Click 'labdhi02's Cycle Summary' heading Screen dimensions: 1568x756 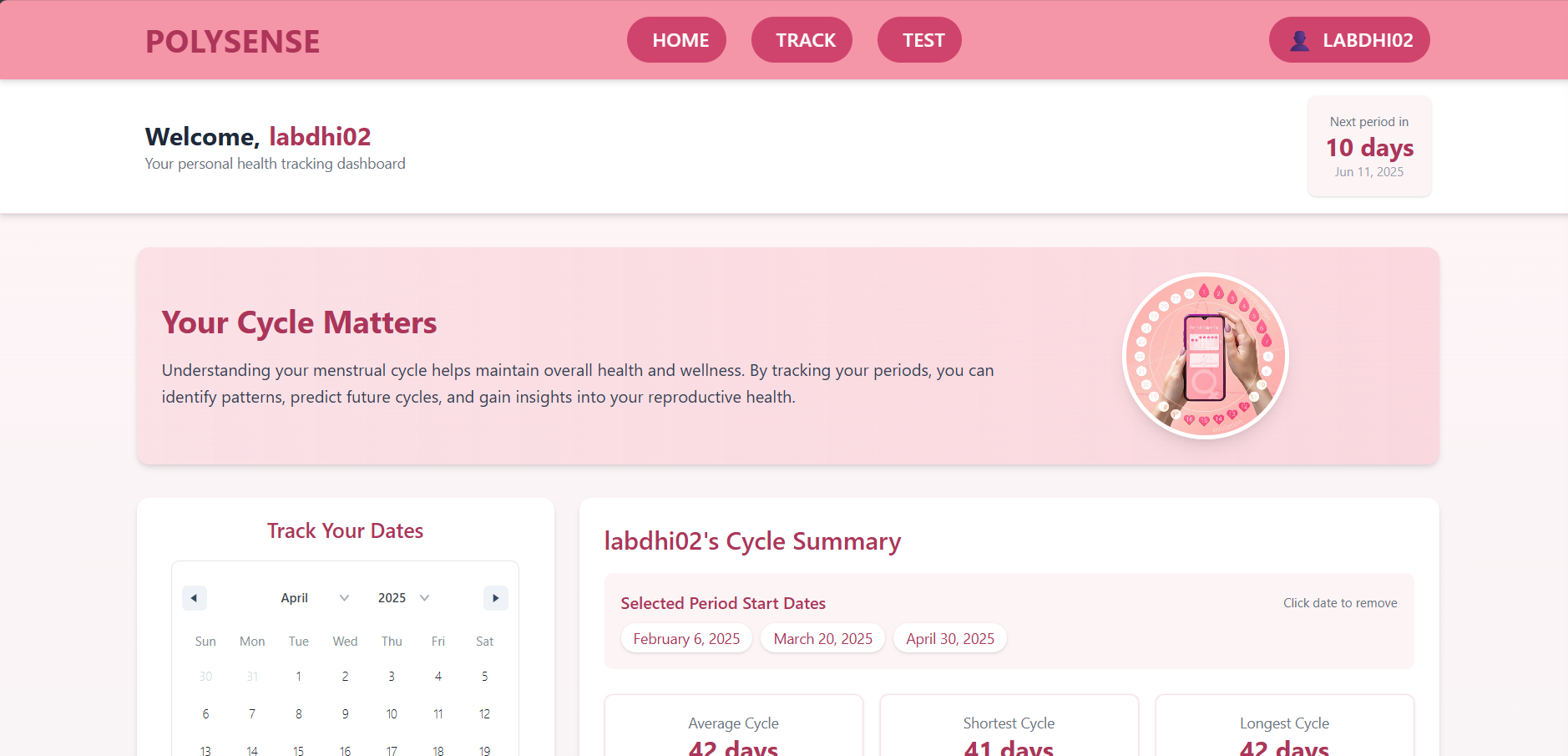[x=752, y=541]
